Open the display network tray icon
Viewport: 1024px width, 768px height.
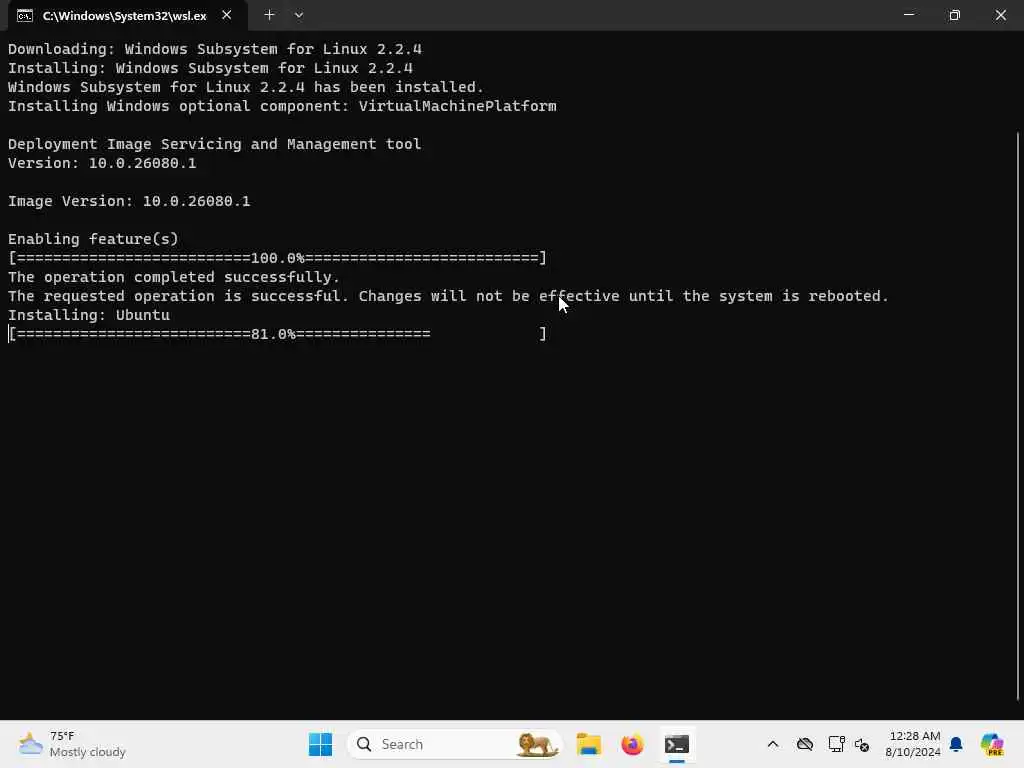[836, 744]
